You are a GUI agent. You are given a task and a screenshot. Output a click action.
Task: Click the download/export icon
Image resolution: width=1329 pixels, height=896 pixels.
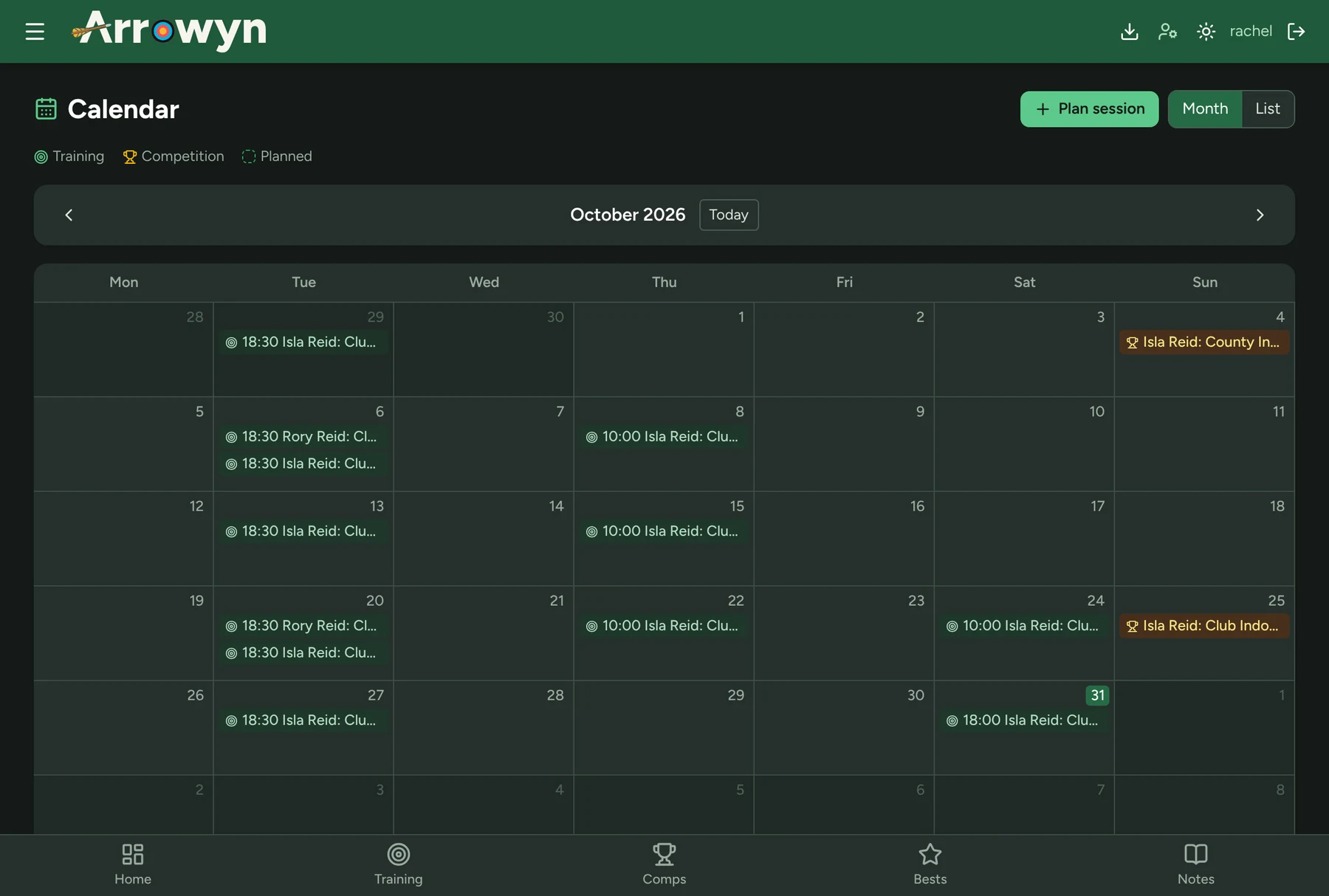(1129, 31)
